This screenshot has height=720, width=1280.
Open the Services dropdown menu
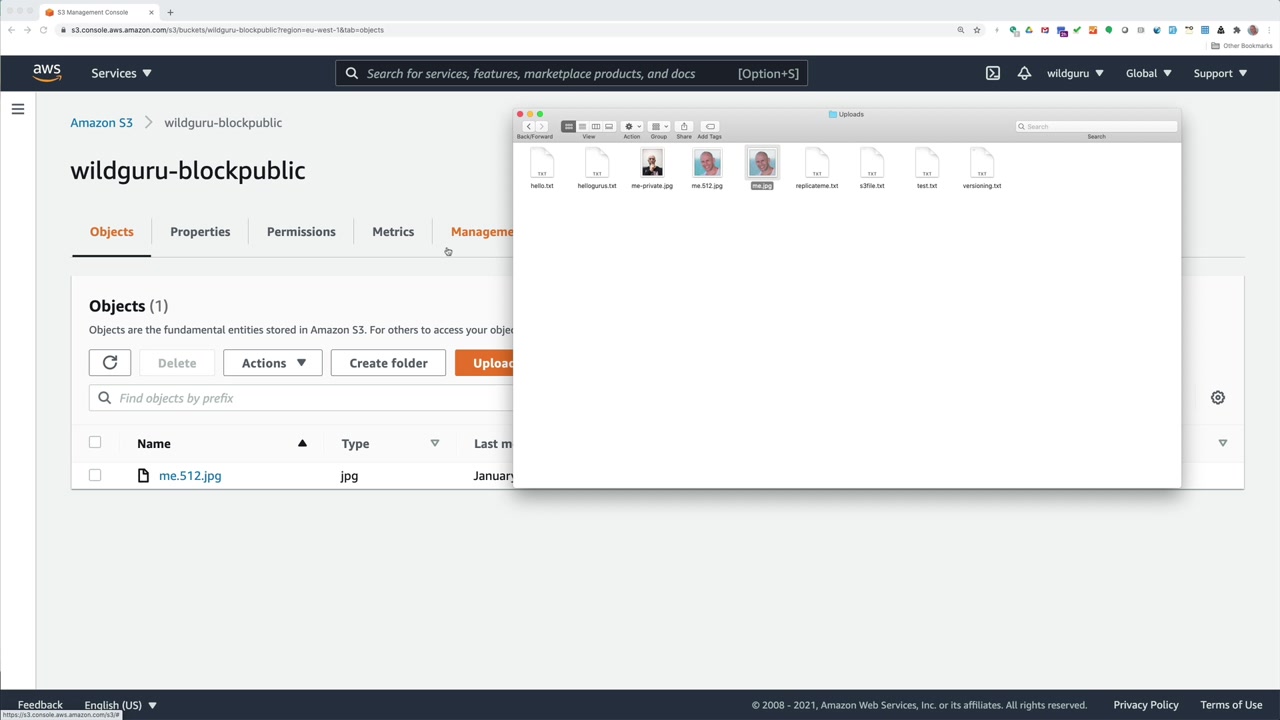[x=121, y=73]
